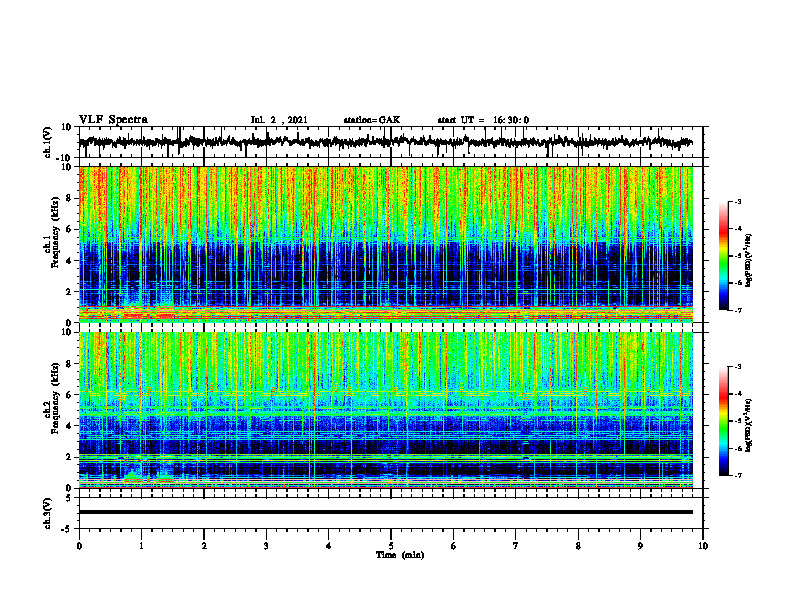The width and height of the screenshot is (792, 612).
Task: Click the time axis tick label "7"
Action: click(516, 546)
